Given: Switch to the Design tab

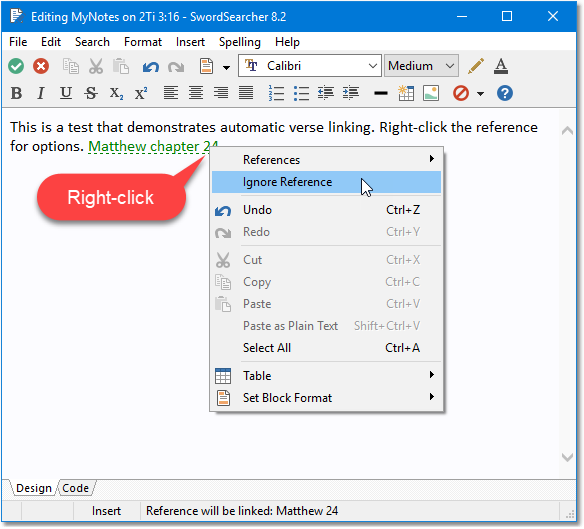Looking at the screenshot, I should (x=34, y=488).
